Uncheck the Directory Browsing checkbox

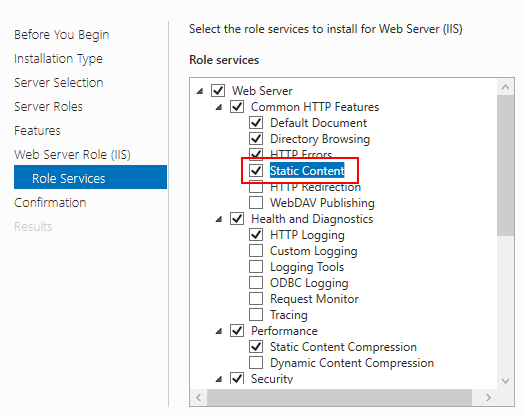[x=256, y=138]
